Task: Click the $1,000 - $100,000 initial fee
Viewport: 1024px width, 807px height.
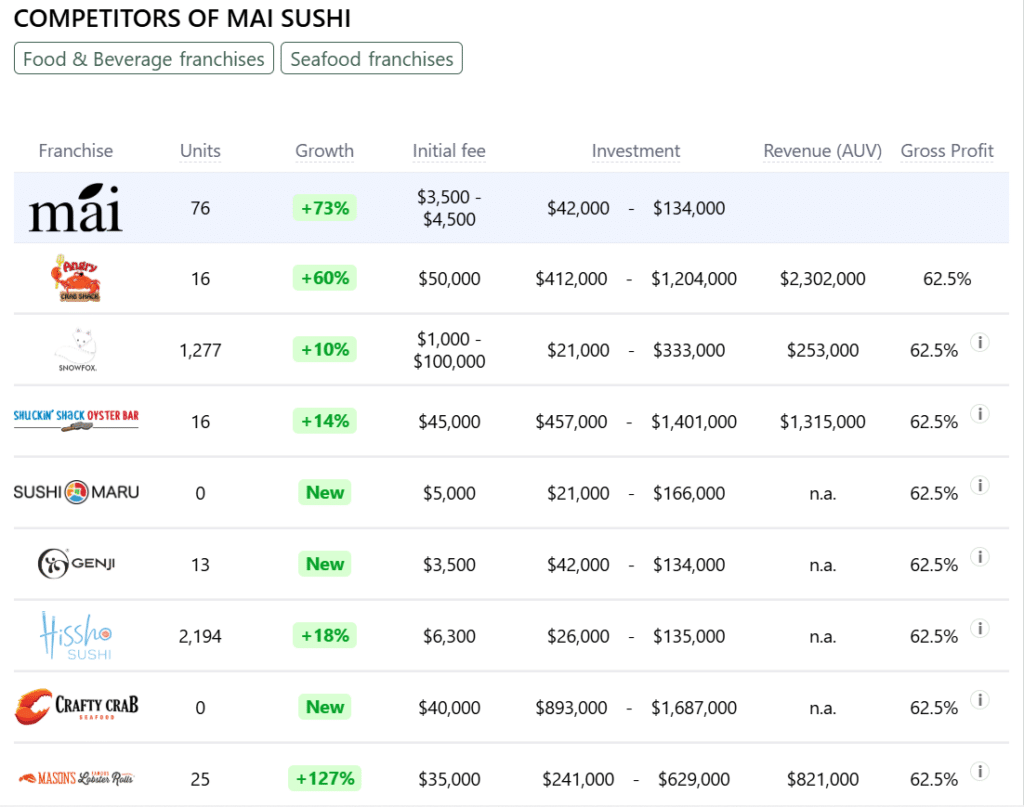Action: click(449, 350)
